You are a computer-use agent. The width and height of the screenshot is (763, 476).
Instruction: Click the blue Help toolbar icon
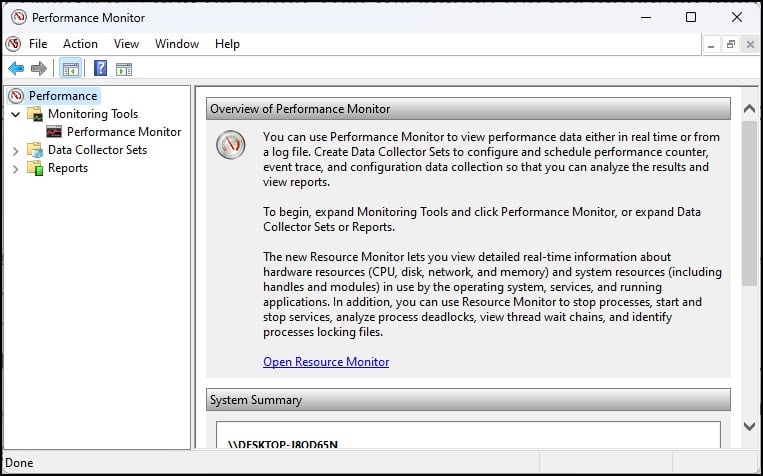pos(100,68)
